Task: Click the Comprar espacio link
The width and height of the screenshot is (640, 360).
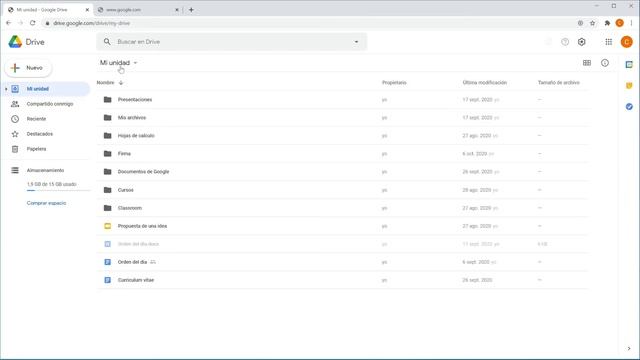Action: tap(46, 203)
